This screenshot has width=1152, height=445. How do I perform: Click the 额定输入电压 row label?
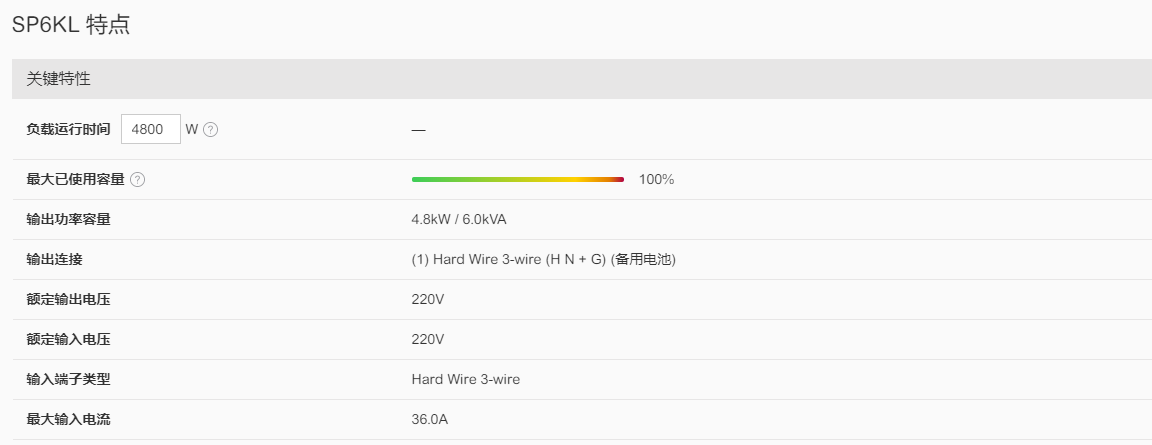tap(68, 339)
